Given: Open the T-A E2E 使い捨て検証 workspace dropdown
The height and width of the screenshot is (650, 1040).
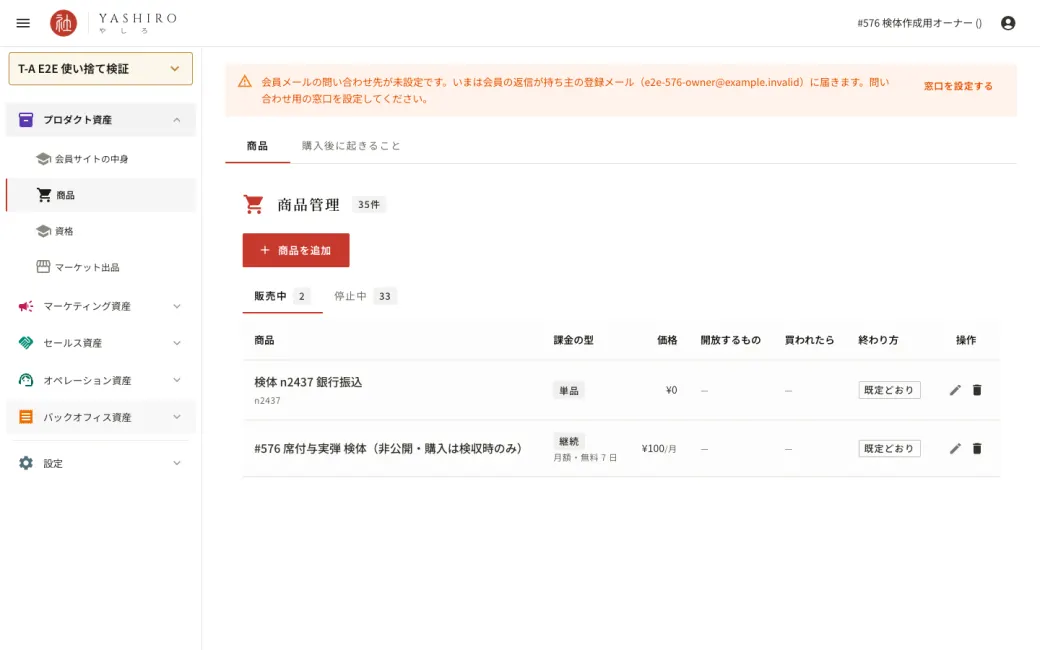Looking at the screenshot, I should 101,69.
